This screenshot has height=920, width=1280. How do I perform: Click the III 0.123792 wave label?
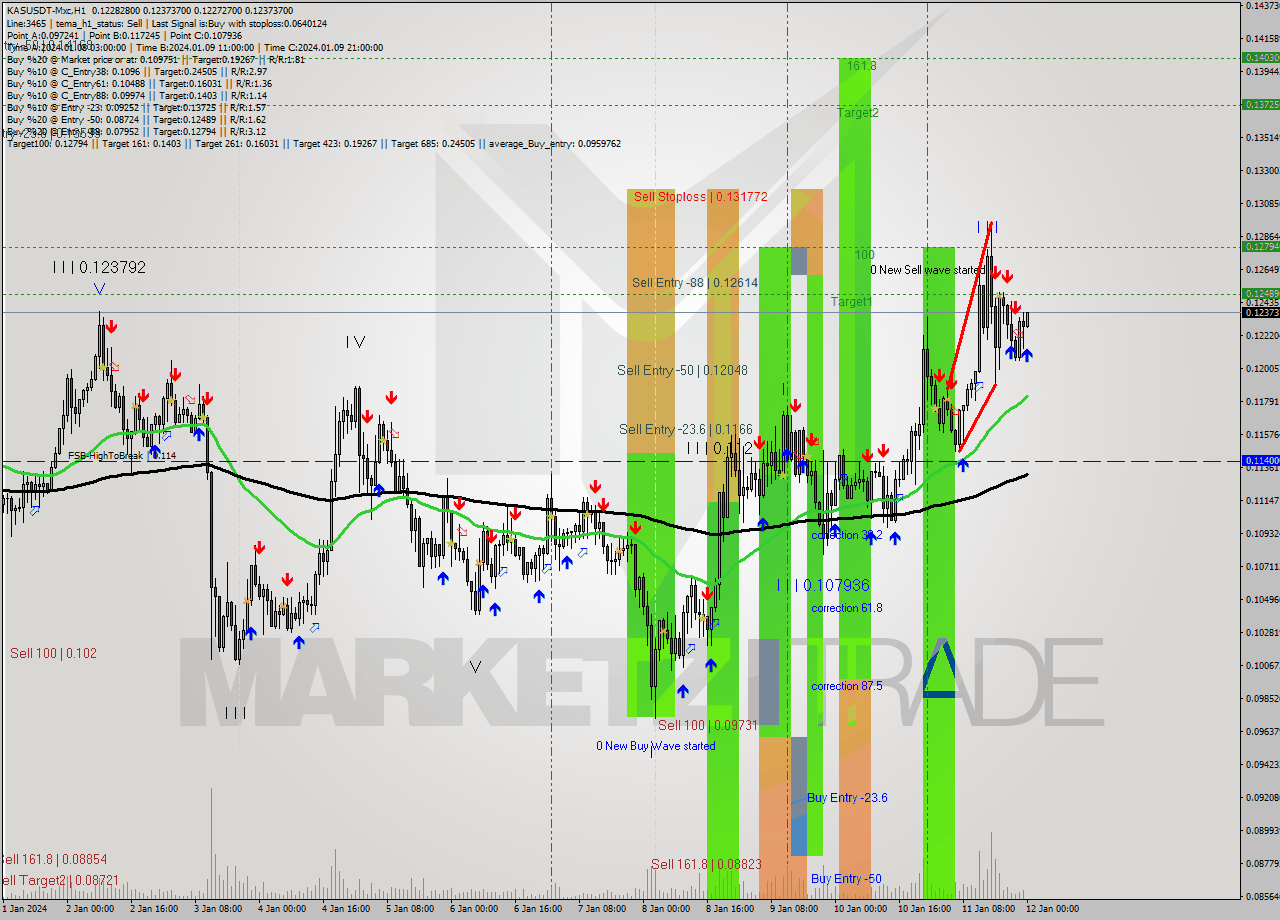pos(100,267)
